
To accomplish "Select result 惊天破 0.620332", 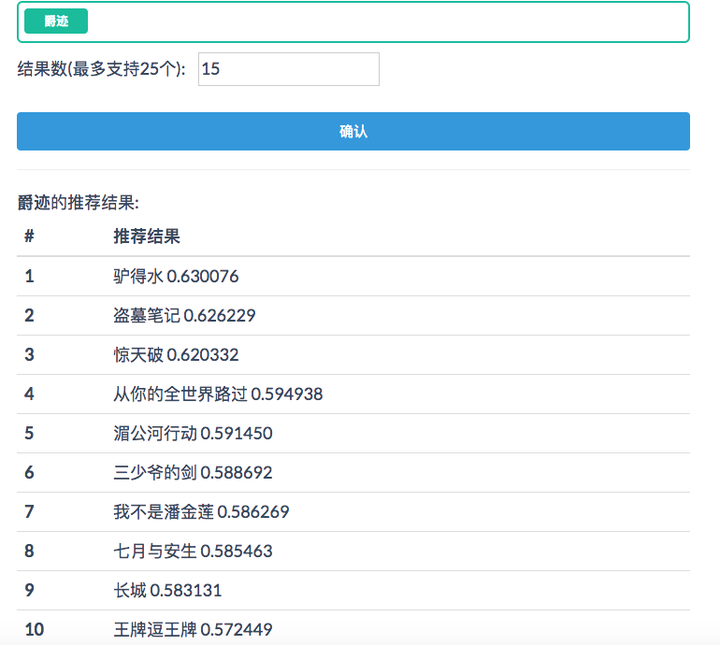I will tap(176, 355).
